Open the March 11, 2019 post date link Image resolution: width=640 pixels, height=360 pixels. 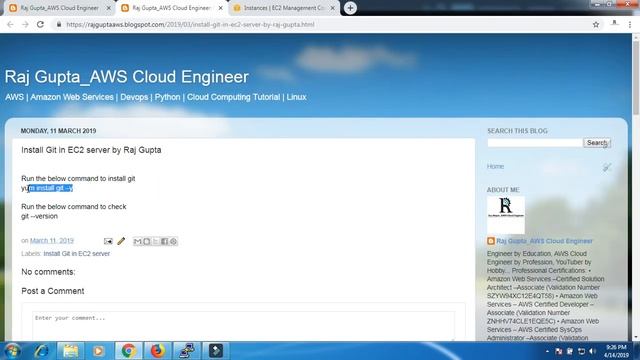(52, 240)
